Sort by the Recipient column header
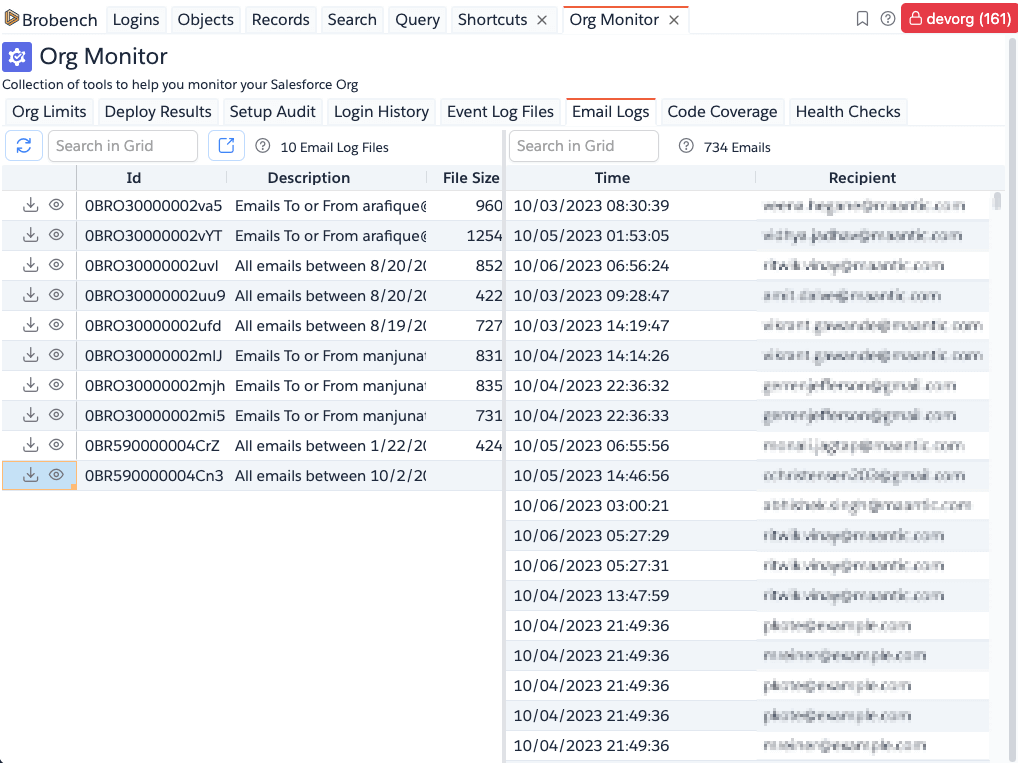Viewport: 1018px width, 763px height. [x=862, y=177]
